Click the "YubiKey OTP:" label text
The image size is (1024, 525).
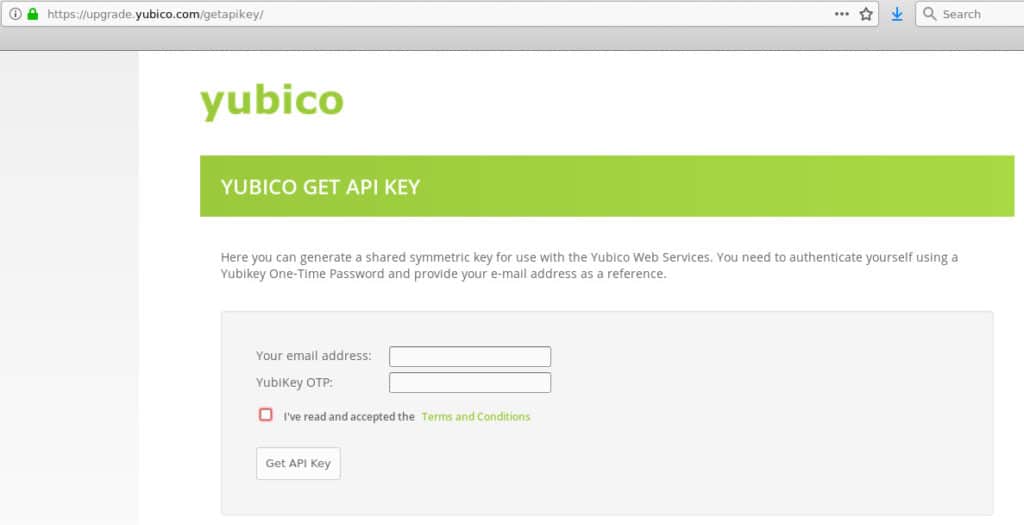point(295,383)
